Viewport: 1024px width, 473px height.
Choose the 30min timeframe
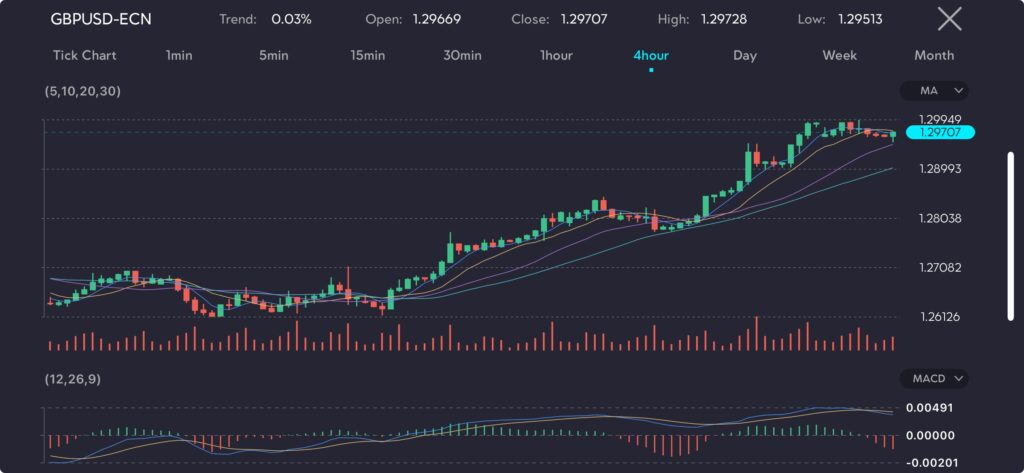(x=462, y=55)
